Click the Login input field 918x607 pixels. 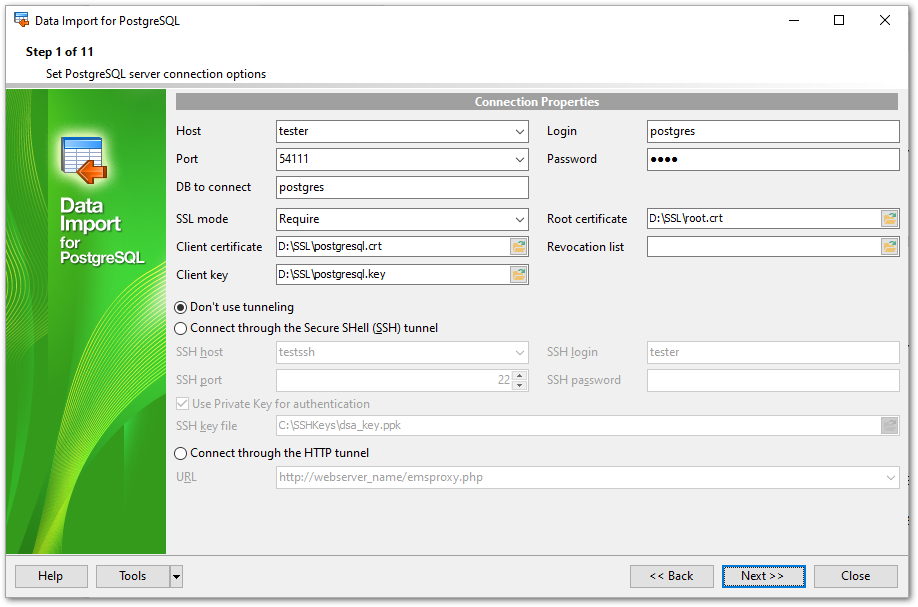click(x=772, y=131)
